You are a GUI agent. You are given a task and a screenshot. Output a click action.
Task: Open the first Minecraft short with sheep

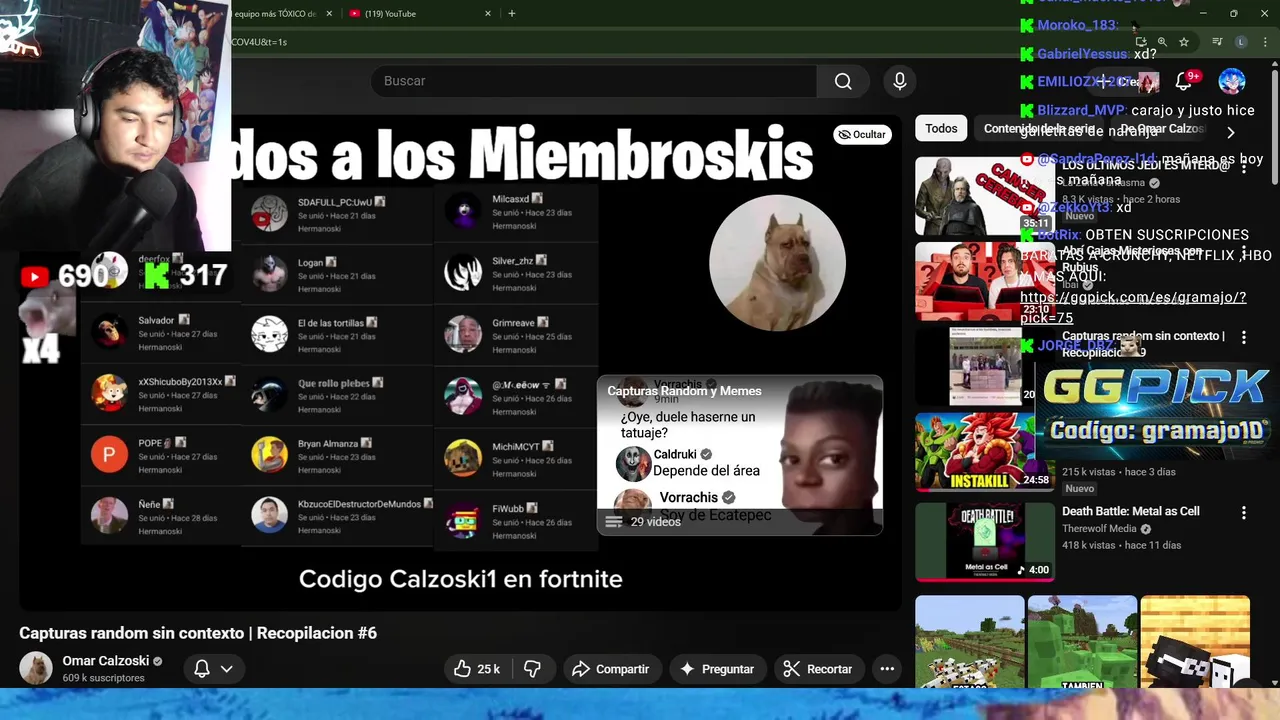(x=970, y=642)
